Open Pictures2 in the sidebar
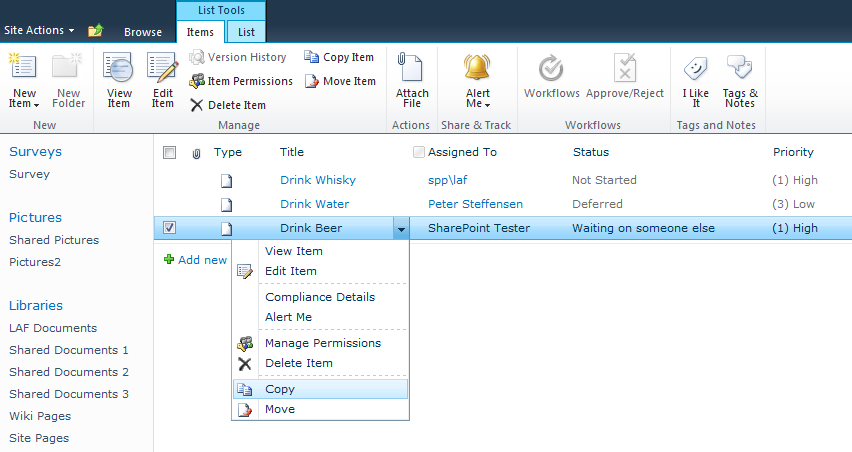 [35, 262]
